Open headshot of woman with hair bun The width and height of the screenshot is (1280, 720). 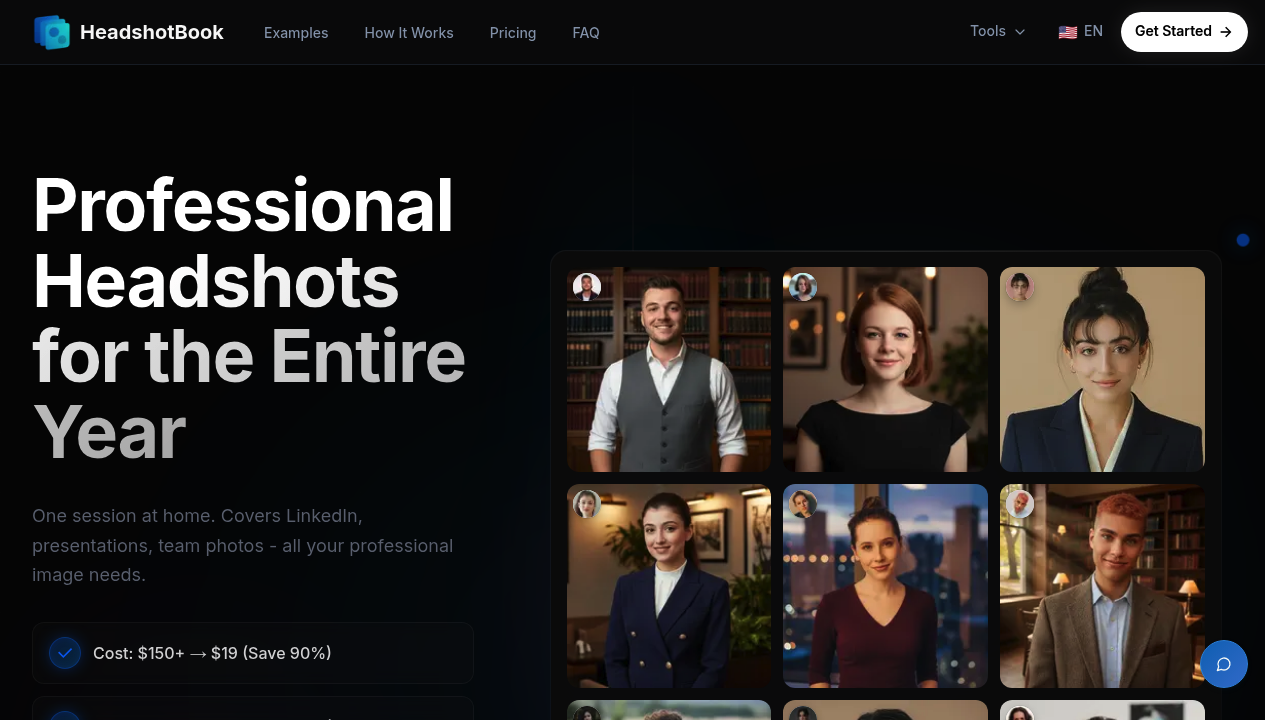point(1102,369)
